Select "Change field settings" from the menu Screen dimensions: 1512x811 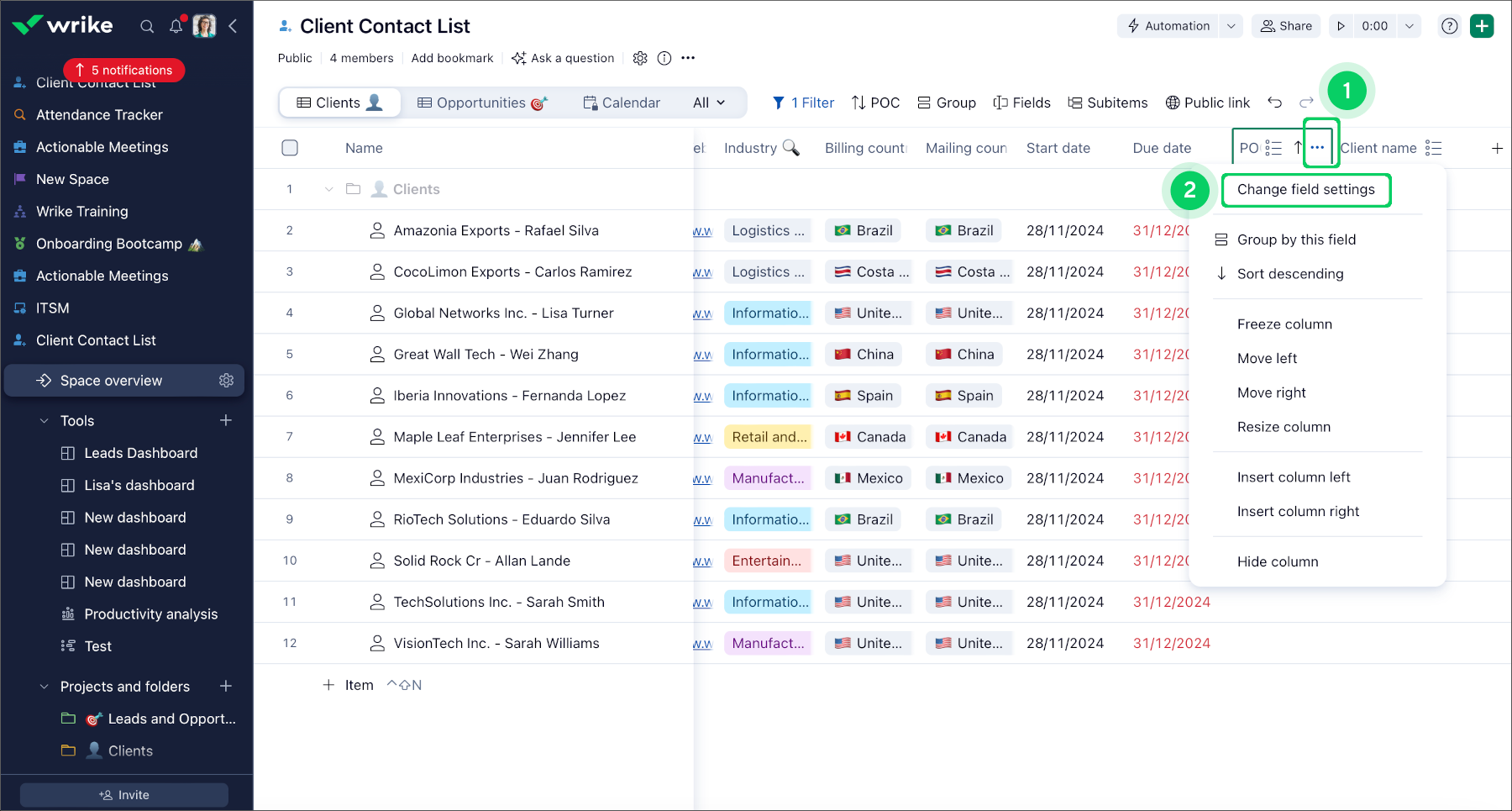[1305, 190]
